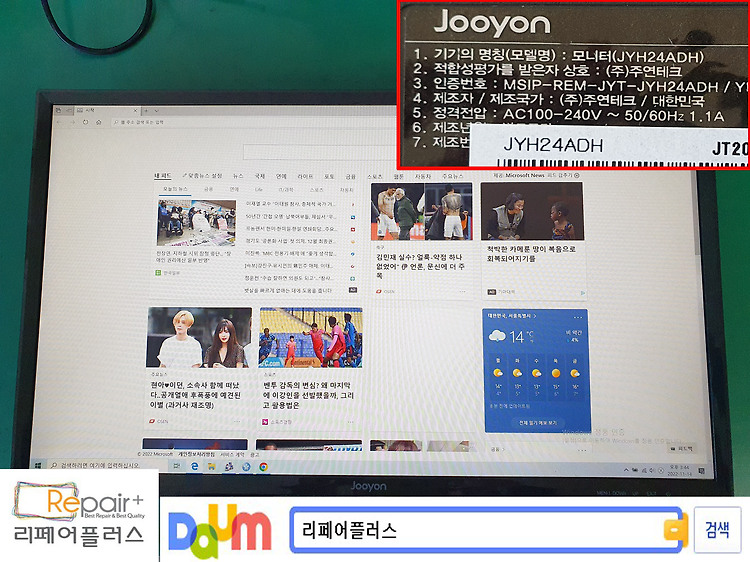Open the more options dots on the 김민재 card

click(x=463, y=291)
